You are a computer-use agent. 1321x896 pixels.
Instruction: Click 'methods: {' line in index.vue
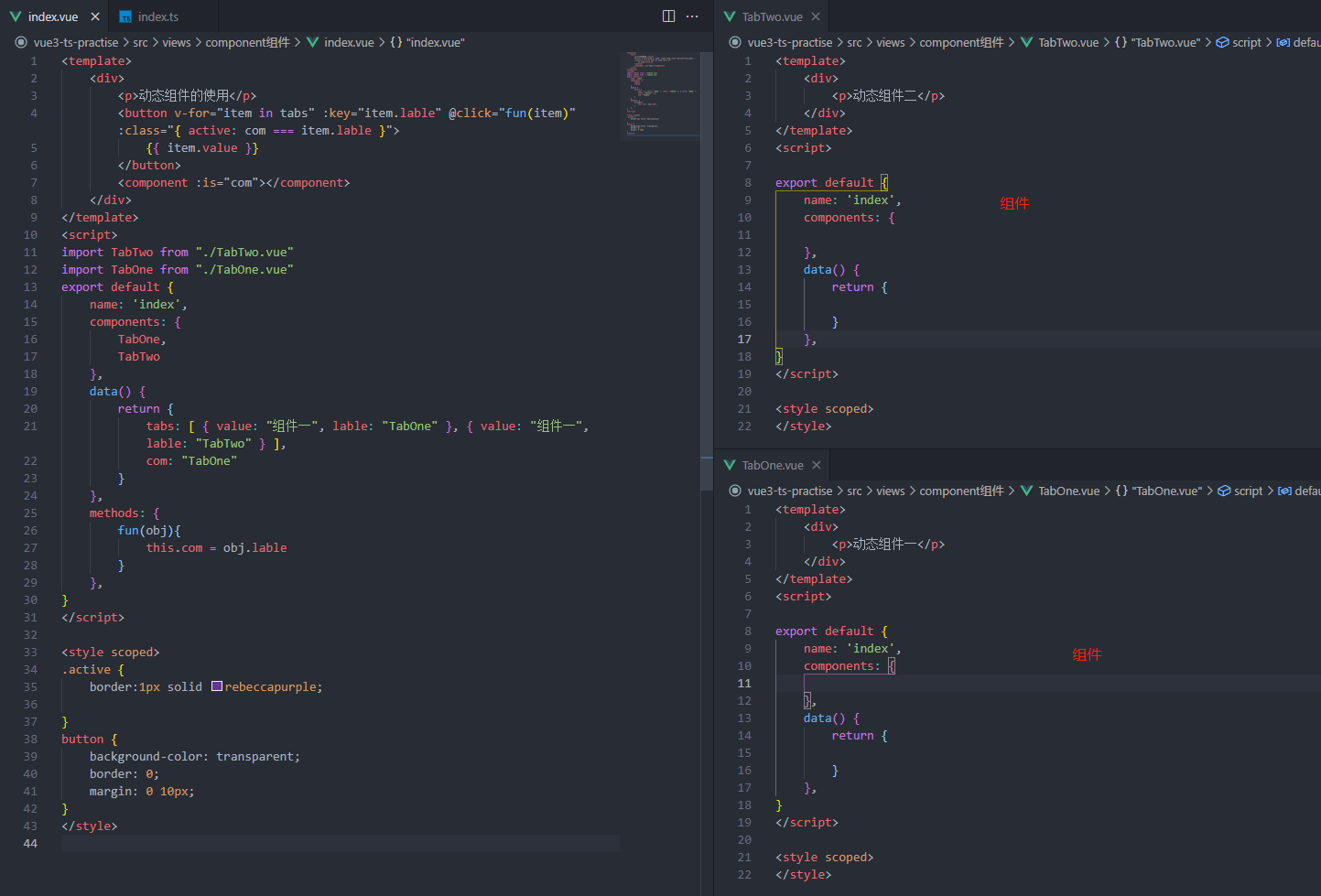click(125, 513)
